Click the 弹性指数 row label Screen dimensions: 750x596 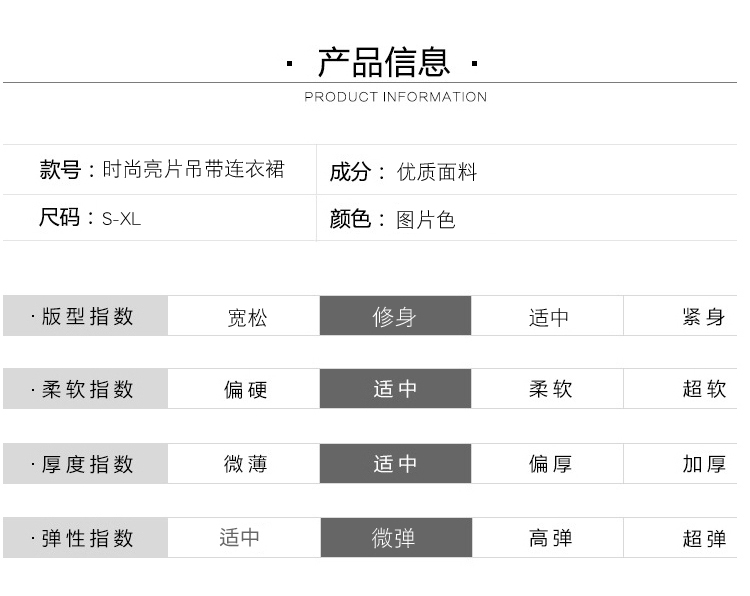point(85,538)
